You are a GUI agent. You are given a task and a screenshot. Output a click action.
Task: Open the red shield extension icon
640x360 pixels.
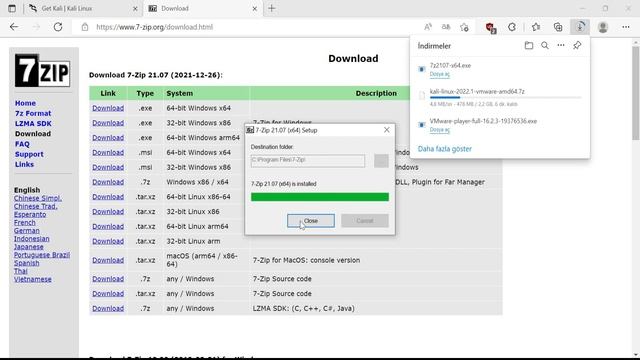coord(491,27)
